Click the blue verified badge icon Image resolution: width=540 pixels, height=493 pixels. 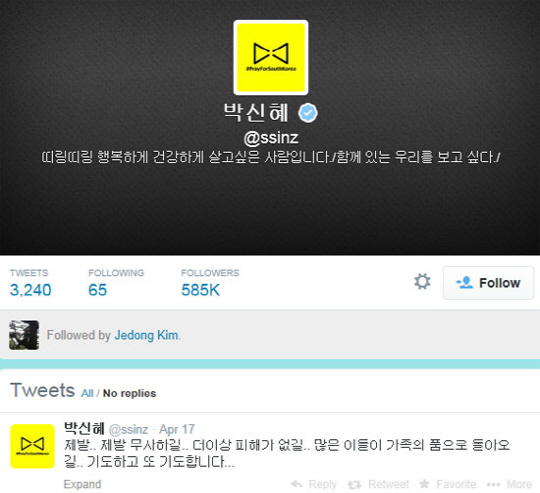pos(308,113)
